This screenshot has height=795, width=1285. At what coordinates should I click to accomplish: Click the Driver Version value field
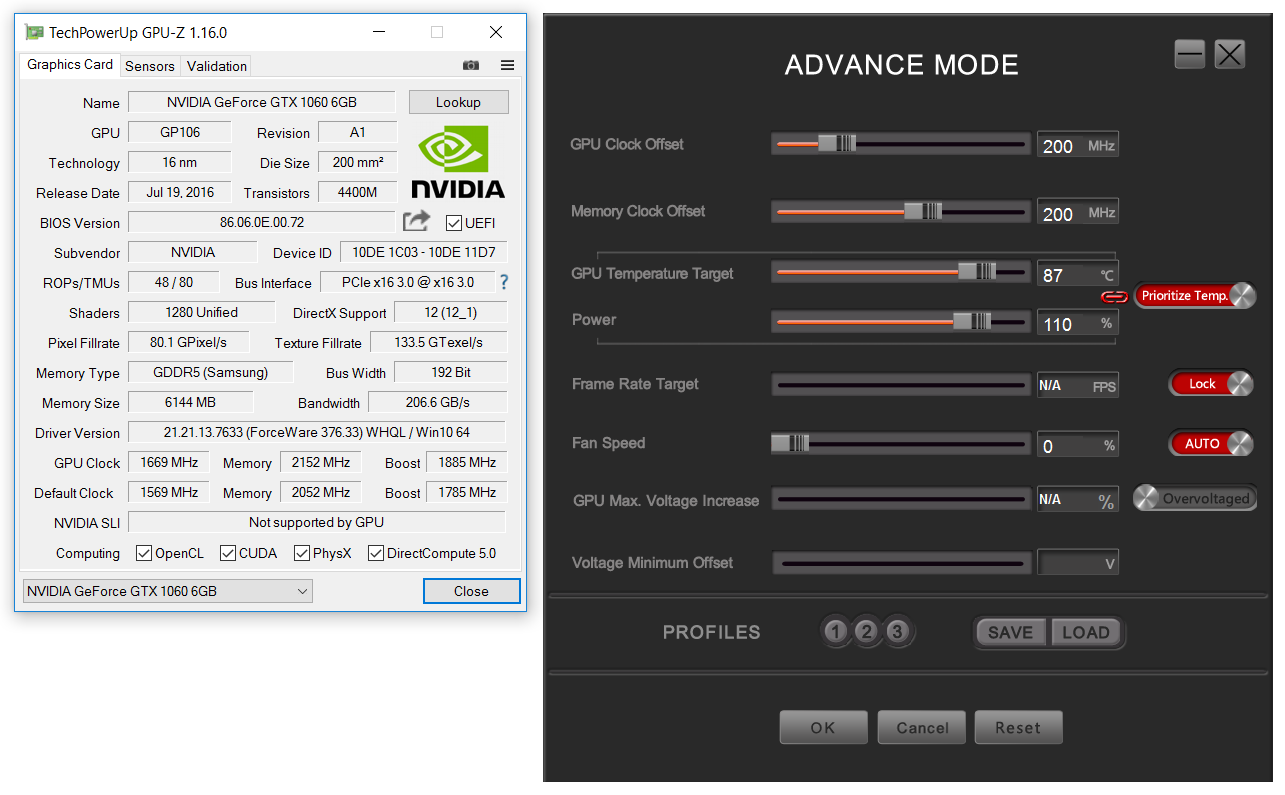(317, 432)
